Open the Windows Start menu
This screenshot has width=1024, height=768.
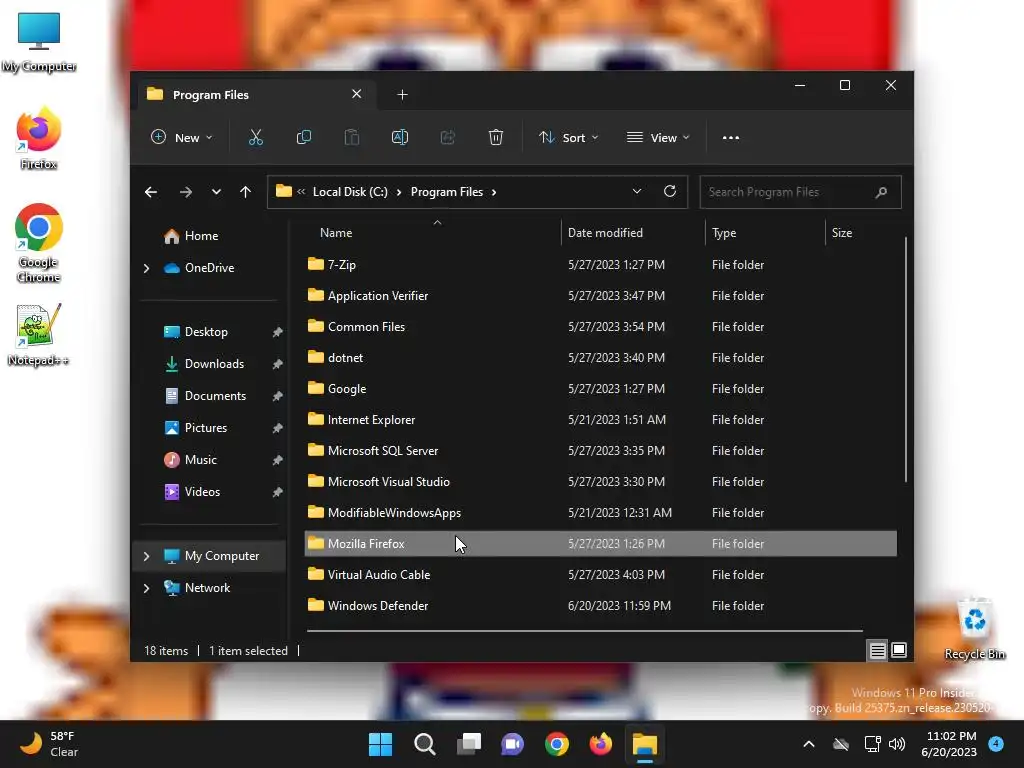coord(380,744)
